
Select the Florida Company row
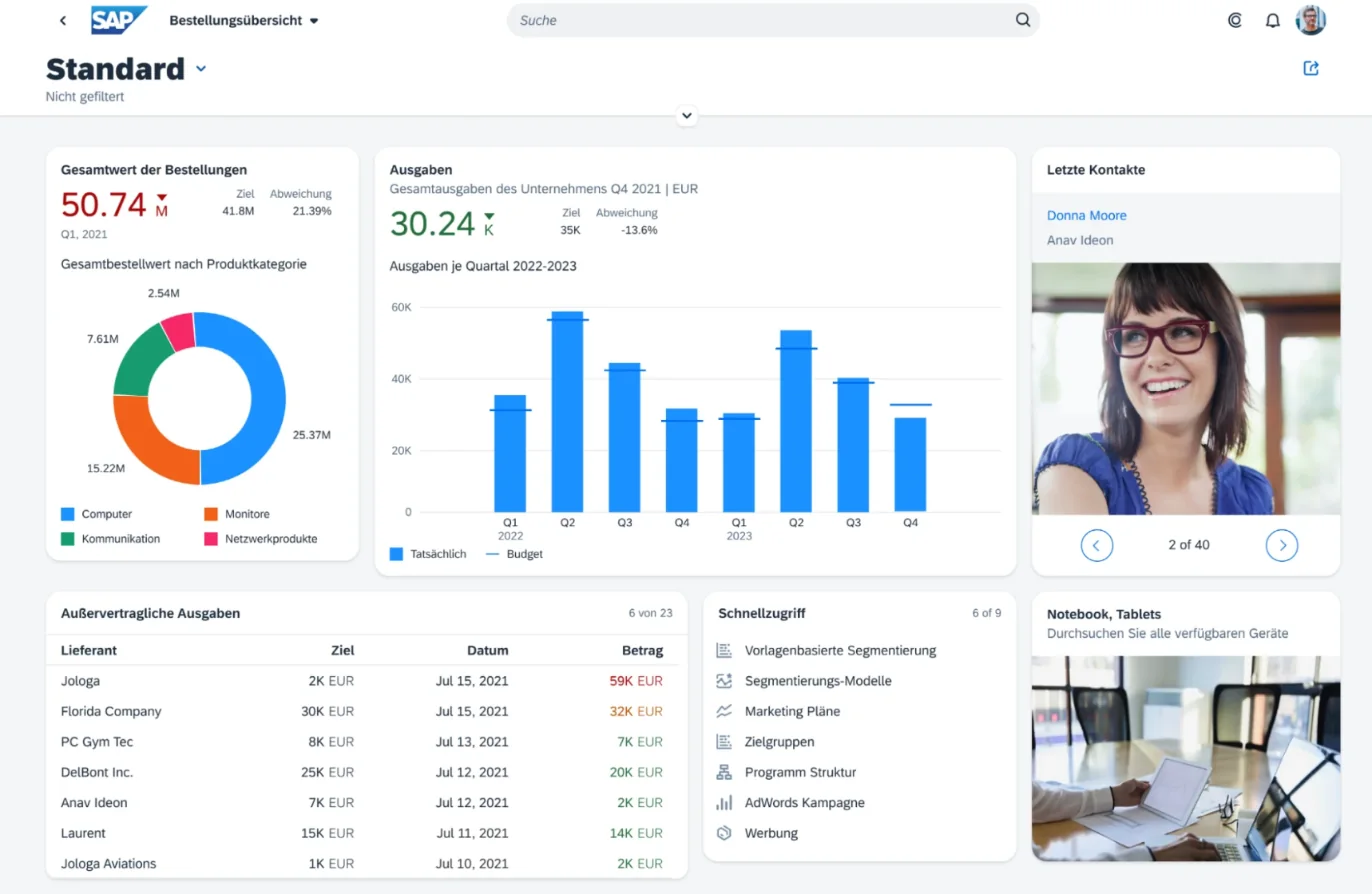[x=367, y=711]
